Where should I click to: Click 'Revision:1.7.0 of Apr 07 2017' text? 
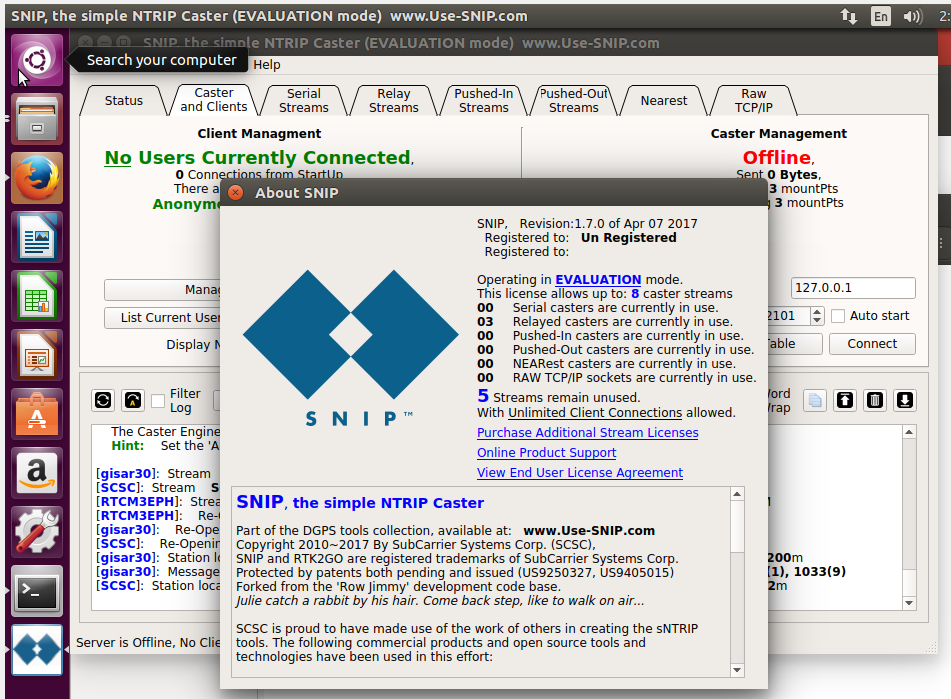click(608, 224)
